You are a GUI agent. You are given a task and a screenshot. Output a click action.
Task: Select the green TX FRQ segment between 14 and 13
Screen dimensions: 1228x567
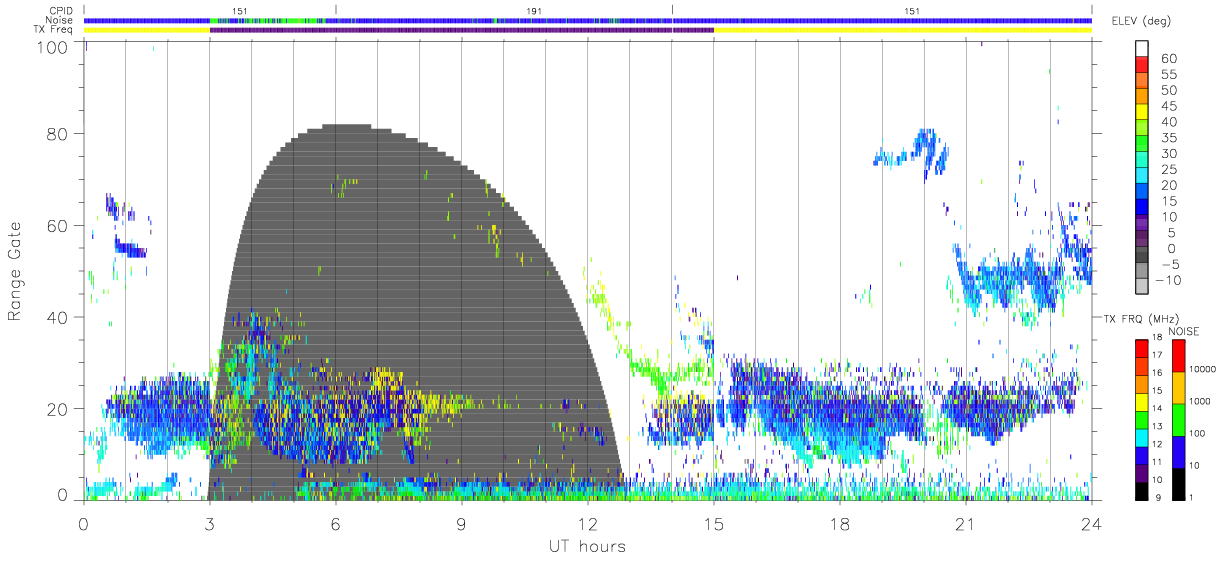[1142, 418]
